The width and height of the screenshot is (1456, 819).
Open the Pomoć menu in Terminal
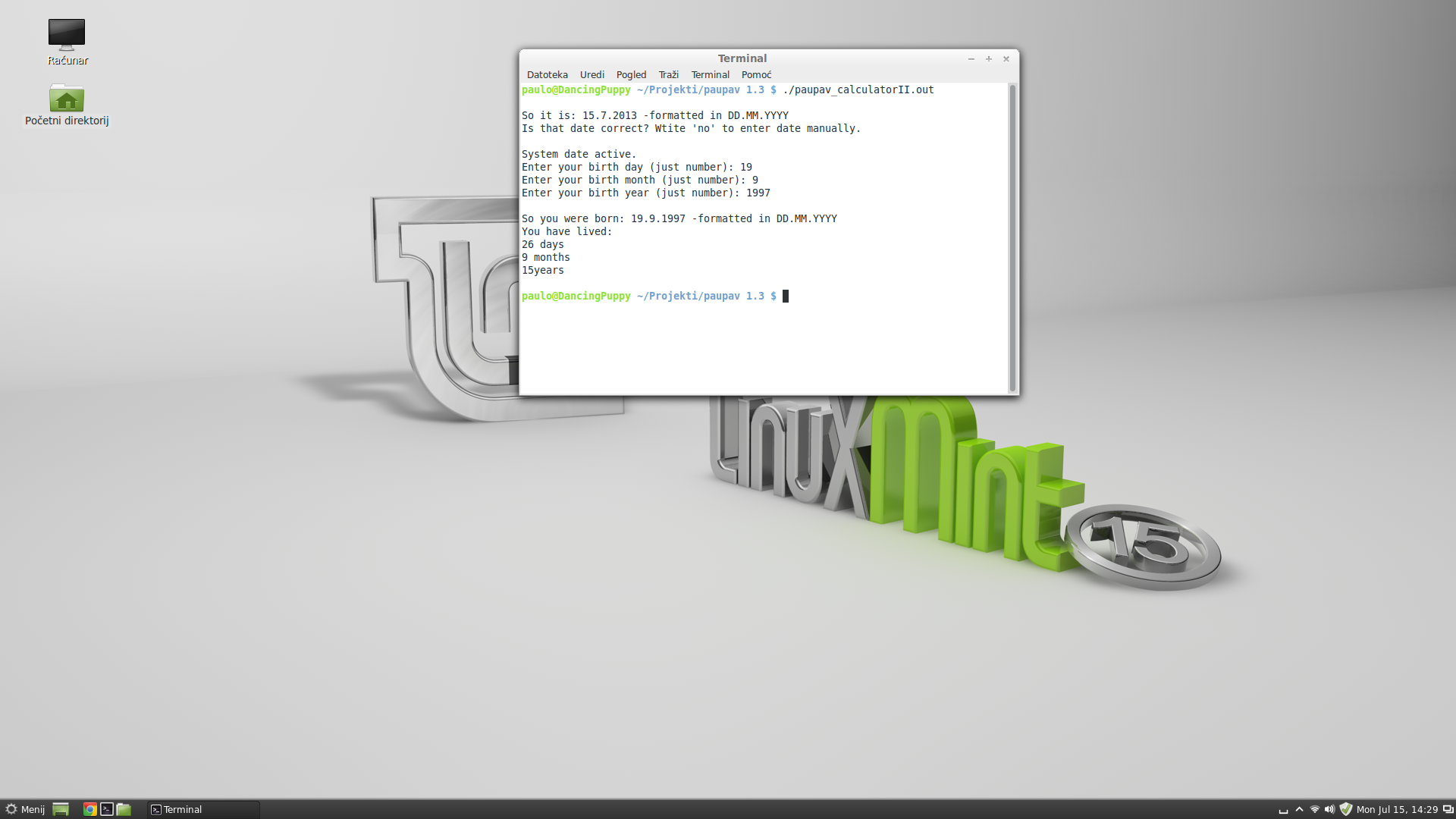756,74
